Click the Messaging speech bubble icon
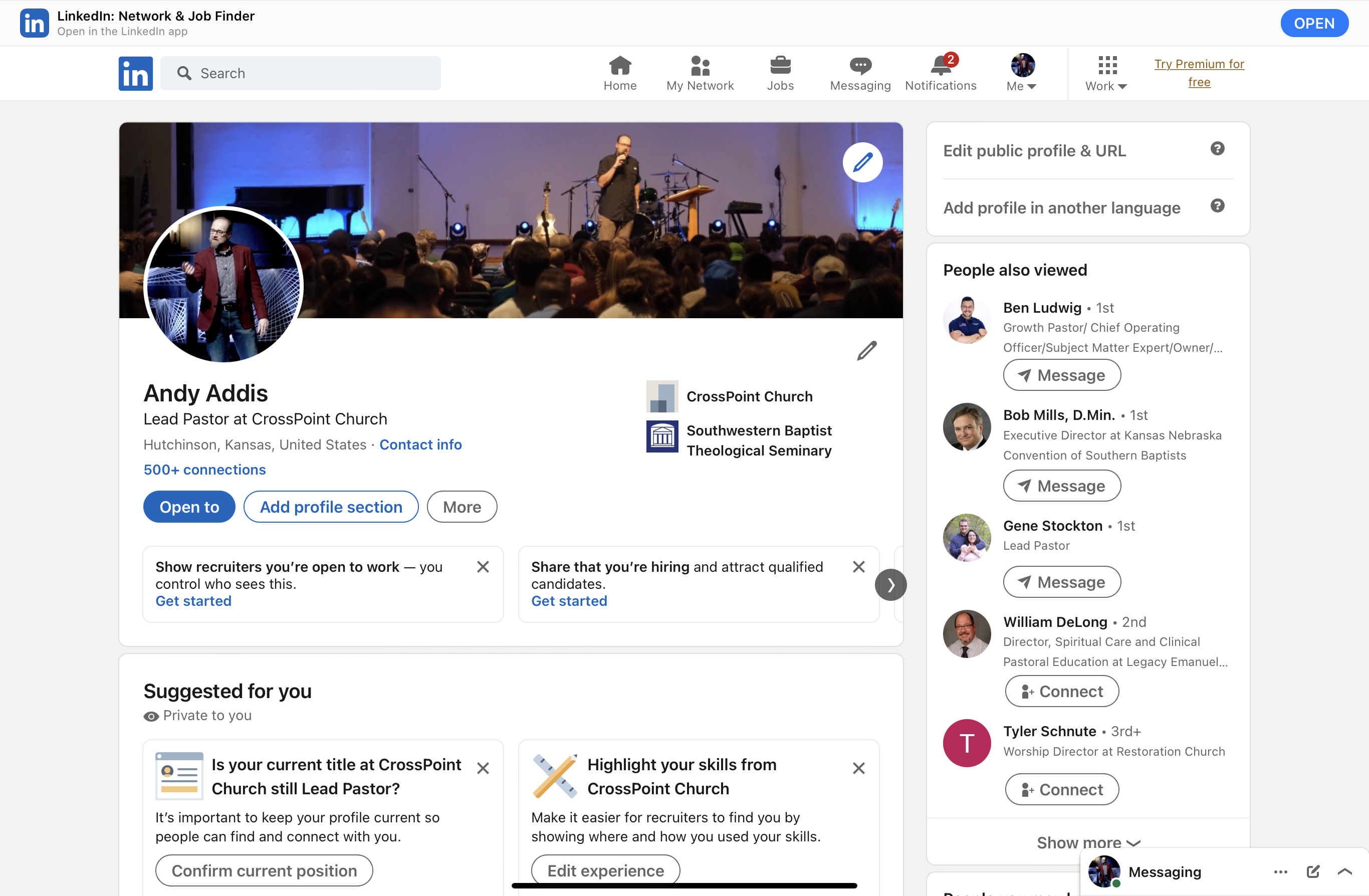1369x896 pixels. (860, 66)
